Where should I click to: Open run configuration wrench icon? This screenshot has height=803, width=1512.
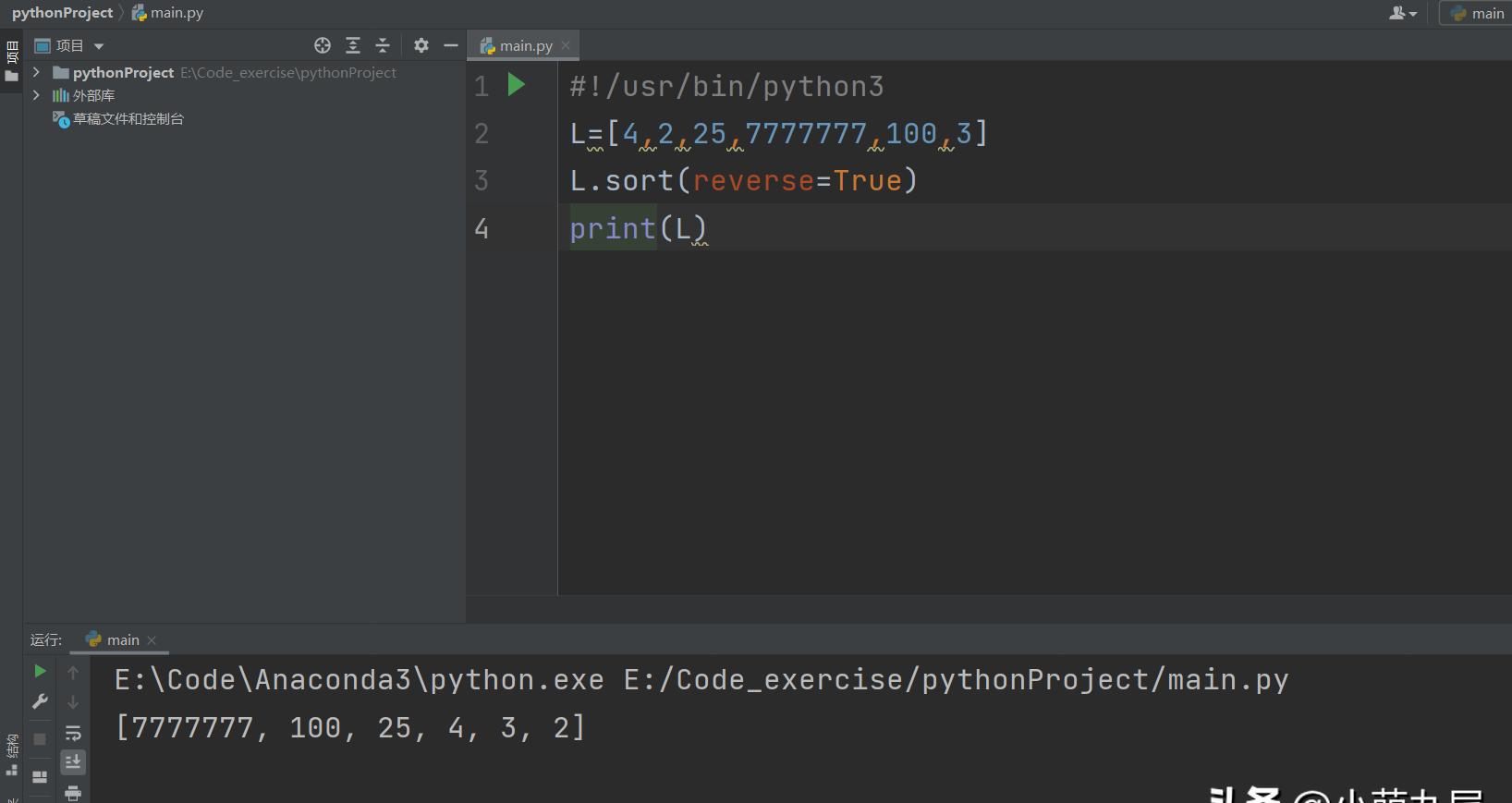pyautogui.click(x=40, y=702)
